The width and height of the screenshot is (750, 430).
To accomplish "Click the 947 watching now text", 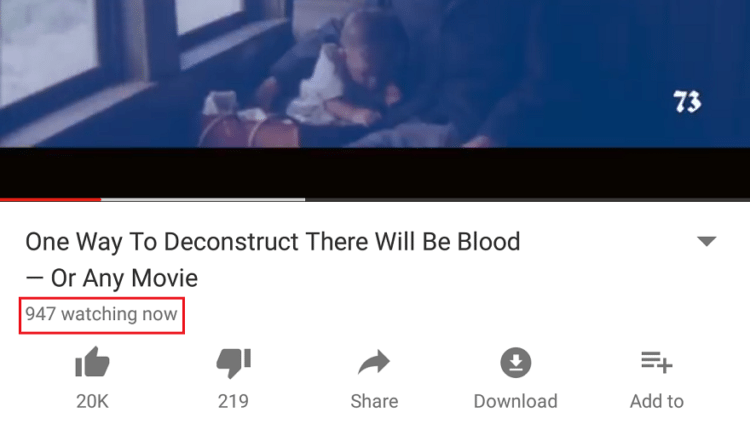I will pos(101,314).
